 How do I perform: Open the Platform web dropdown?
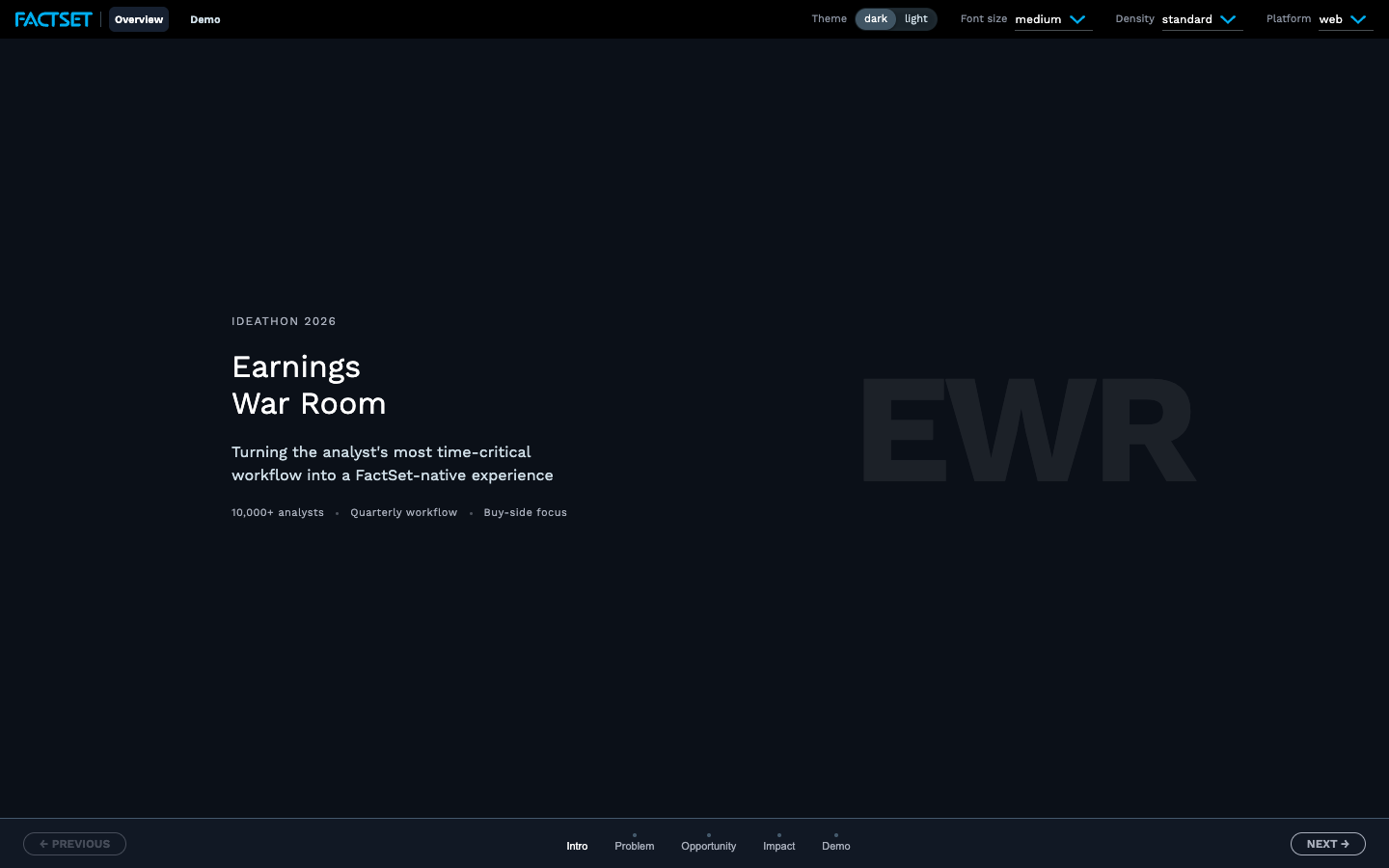pyautogui.click(x=1346, y=19)
